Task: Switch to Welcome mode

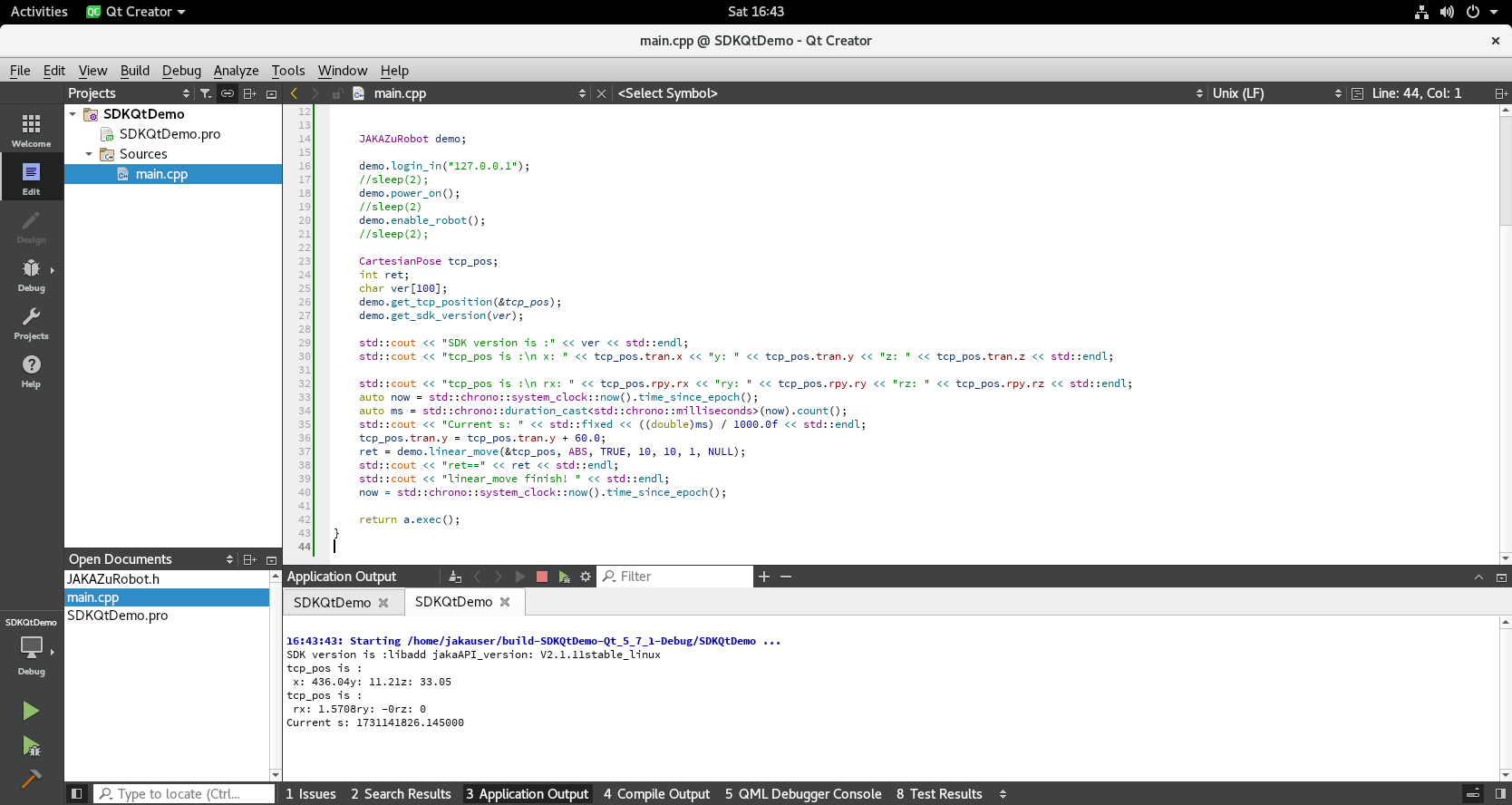Action: click(x=31, y=130)
